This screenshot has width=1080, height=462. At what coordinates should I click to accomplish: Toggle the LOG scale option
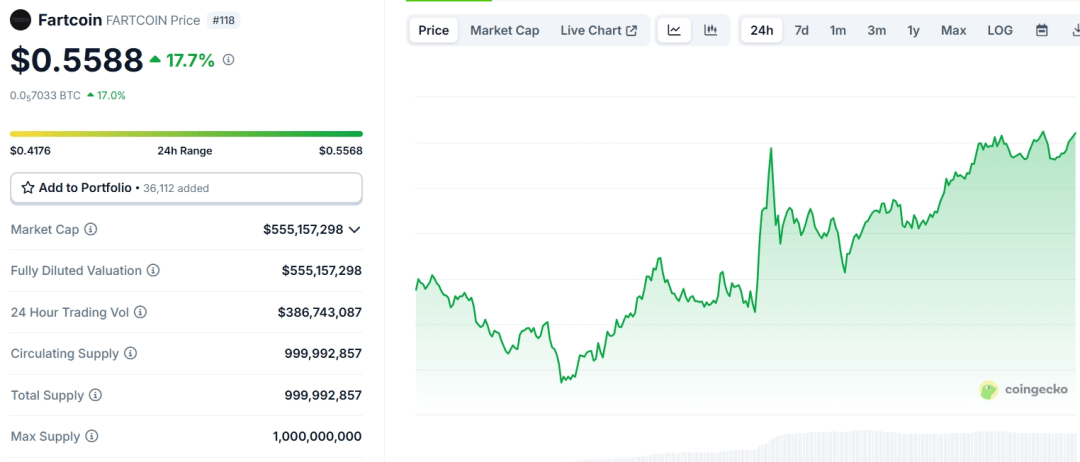[x=1000, y=30]
